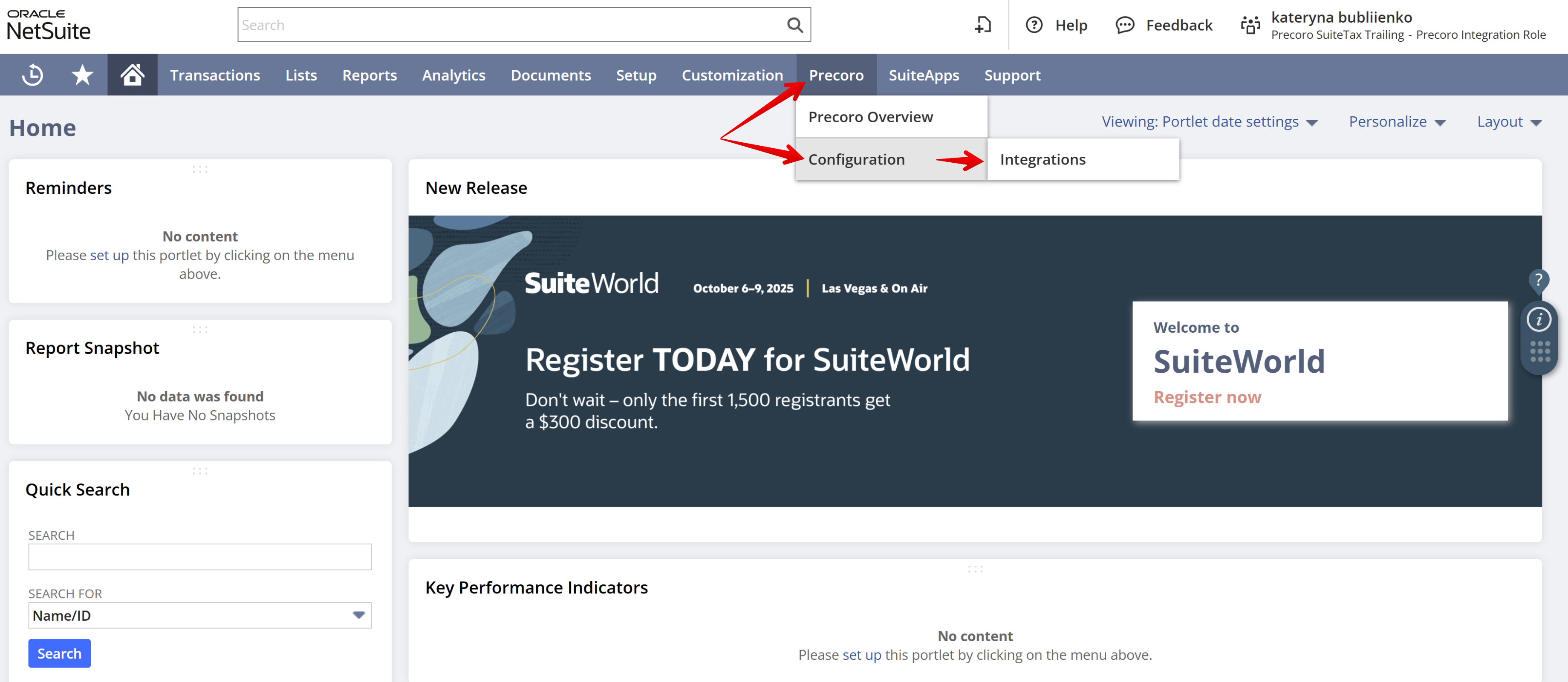
Task: Open the Support menu
Action: tap(1012, 75)
